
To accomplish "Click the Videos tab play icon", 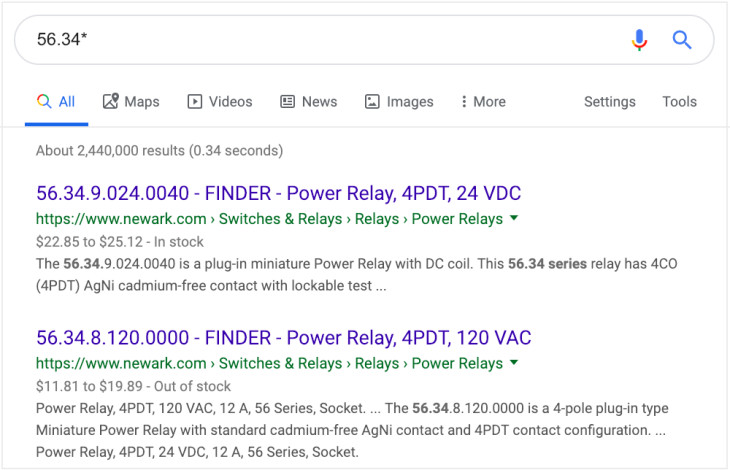I will (x=195, y=101).
